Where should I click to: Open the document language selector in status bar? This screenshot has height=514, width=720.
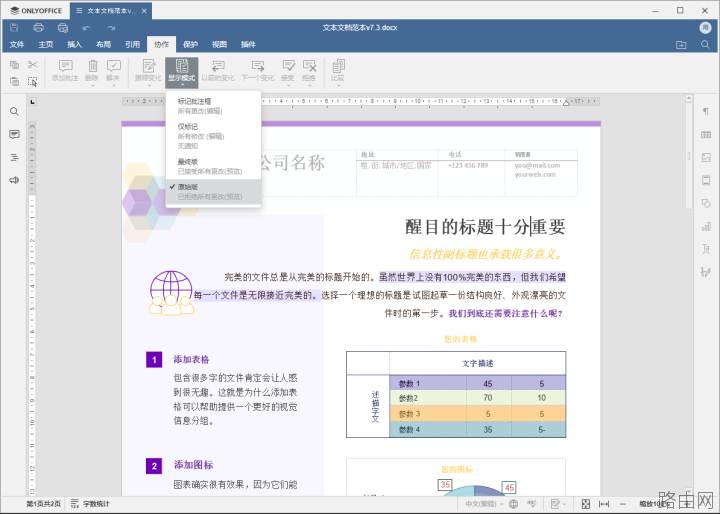(x=481, y=504)
